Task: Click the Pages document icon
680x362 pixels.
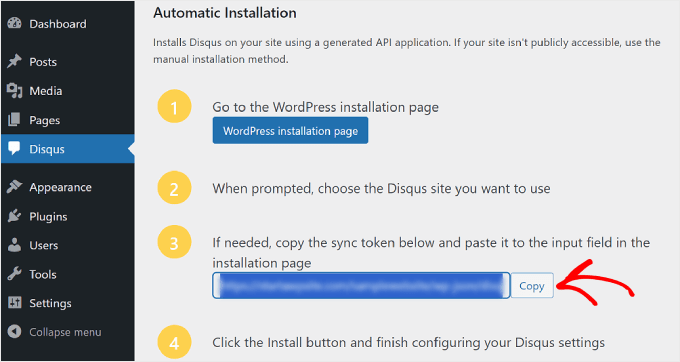Action: pyautogui.click(x=14, y=120)
